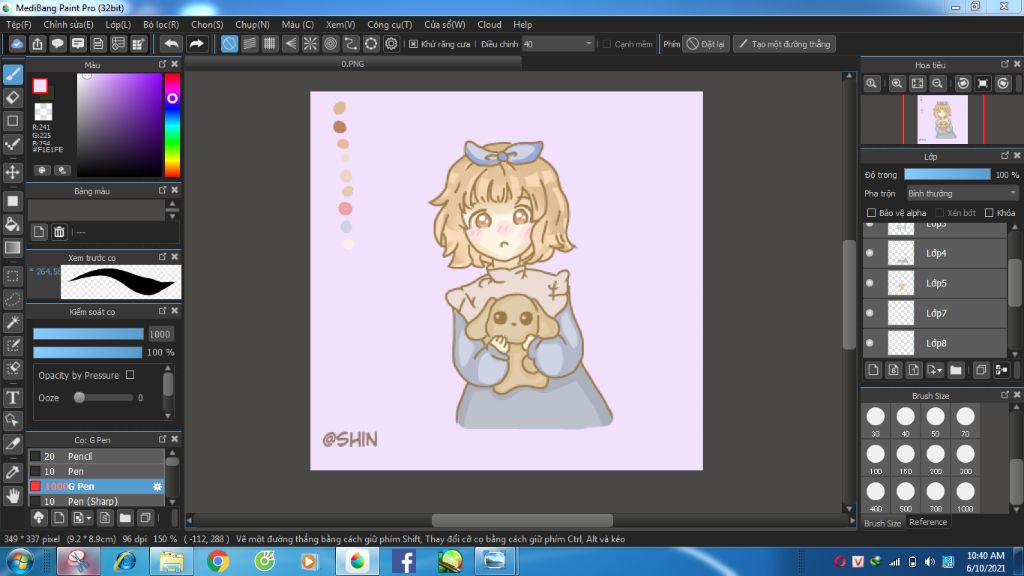Select the Magic Wand tool
The image size is (1024, 576).
pos(13,322)
